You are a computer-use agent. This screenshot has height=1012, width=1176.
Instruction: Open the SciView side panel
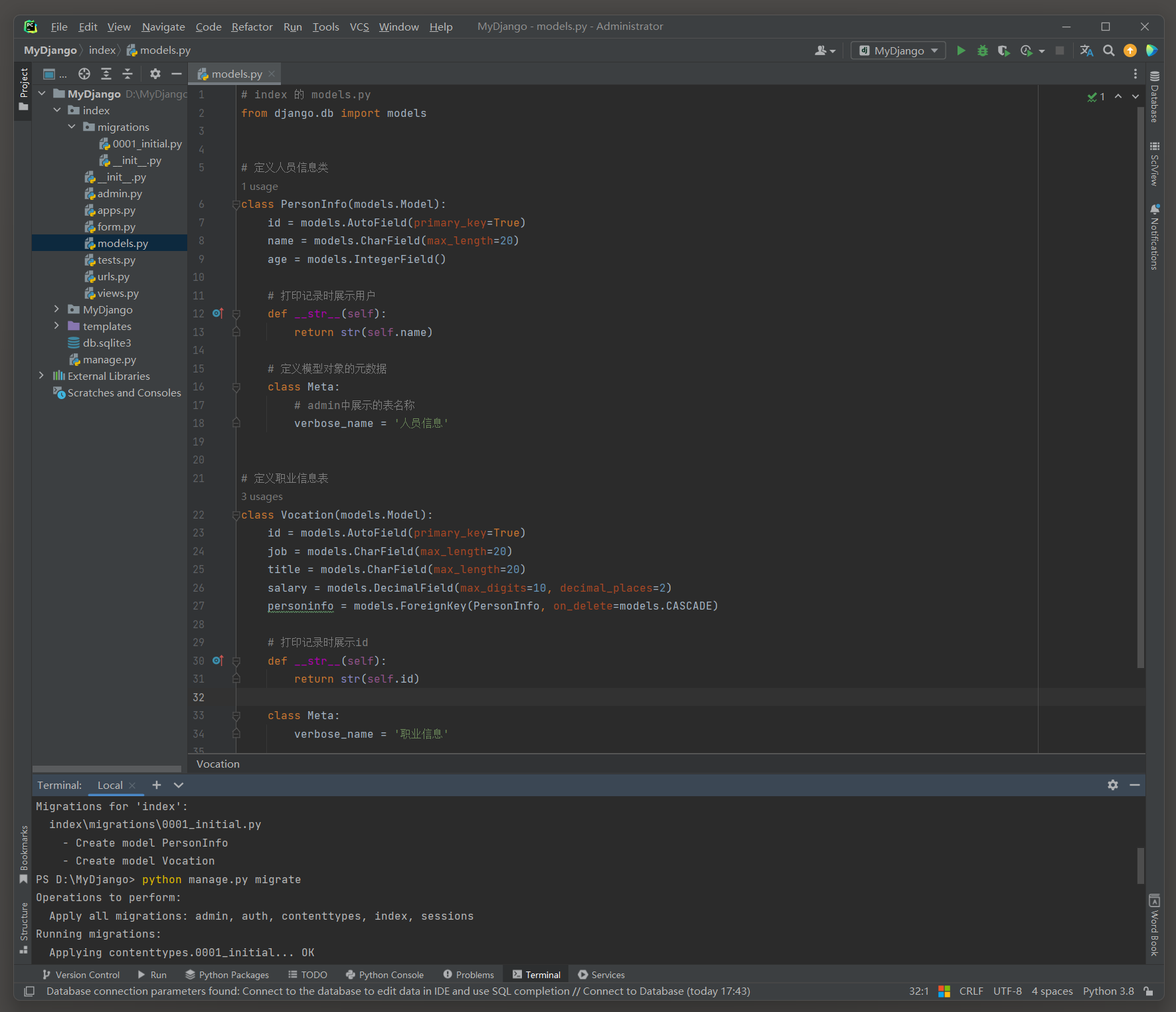pyautogui.click(x=1155, y=164)
